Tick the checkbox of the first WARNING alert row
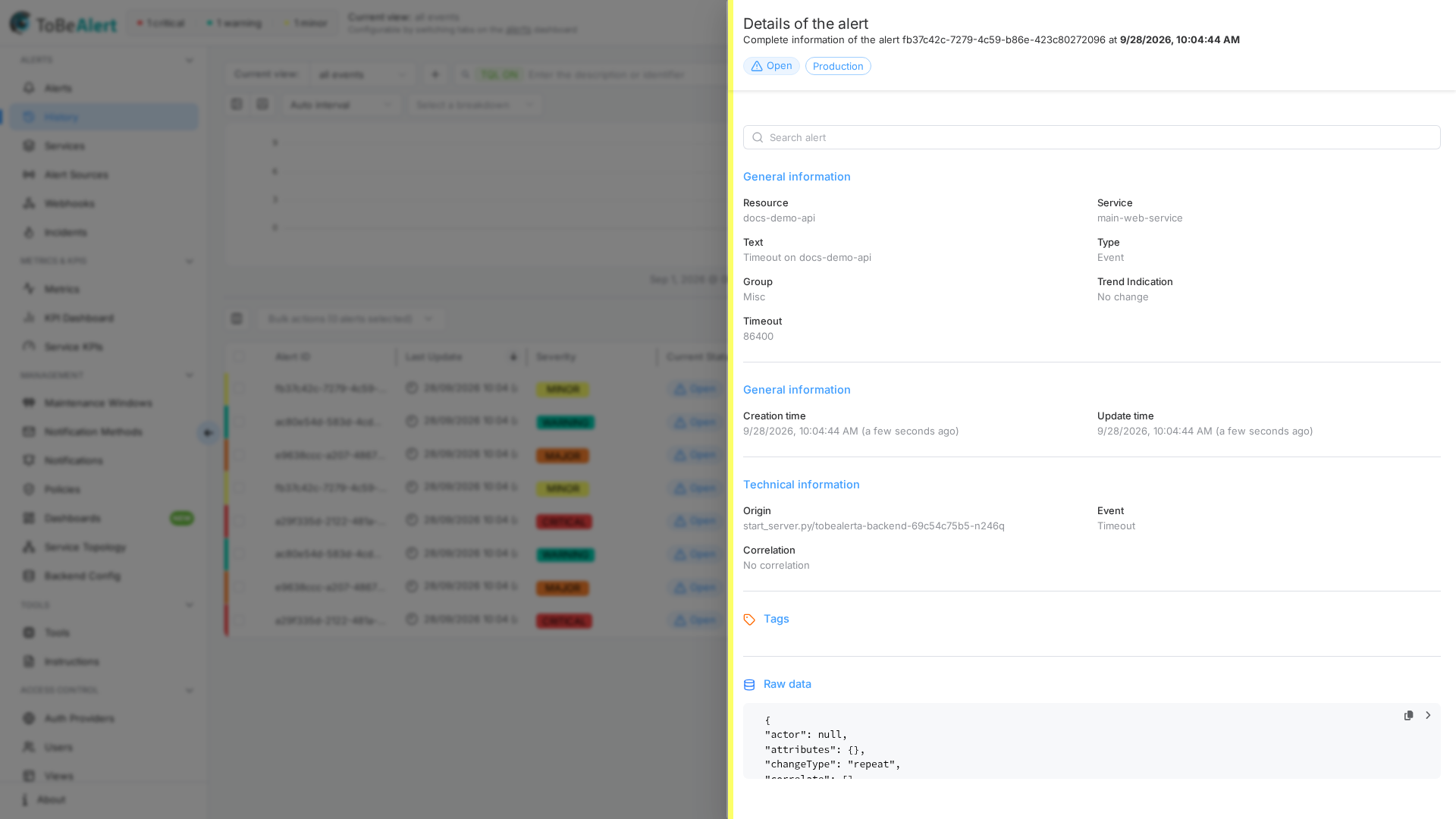This screenshot has width=1456, height=819. (239, 422)
